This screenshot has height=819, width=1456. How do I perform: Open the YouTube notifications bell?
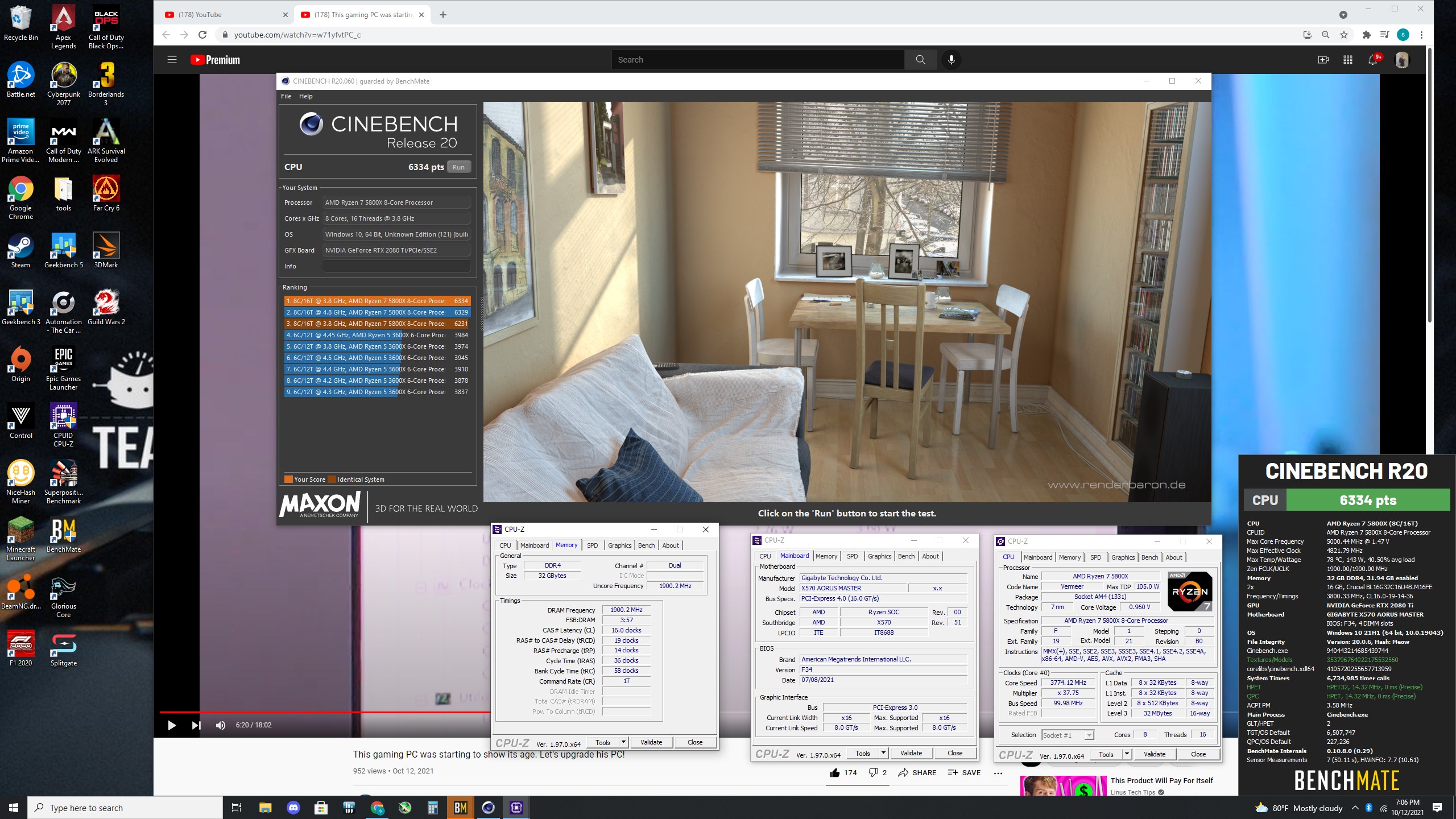coord(1373,60)
